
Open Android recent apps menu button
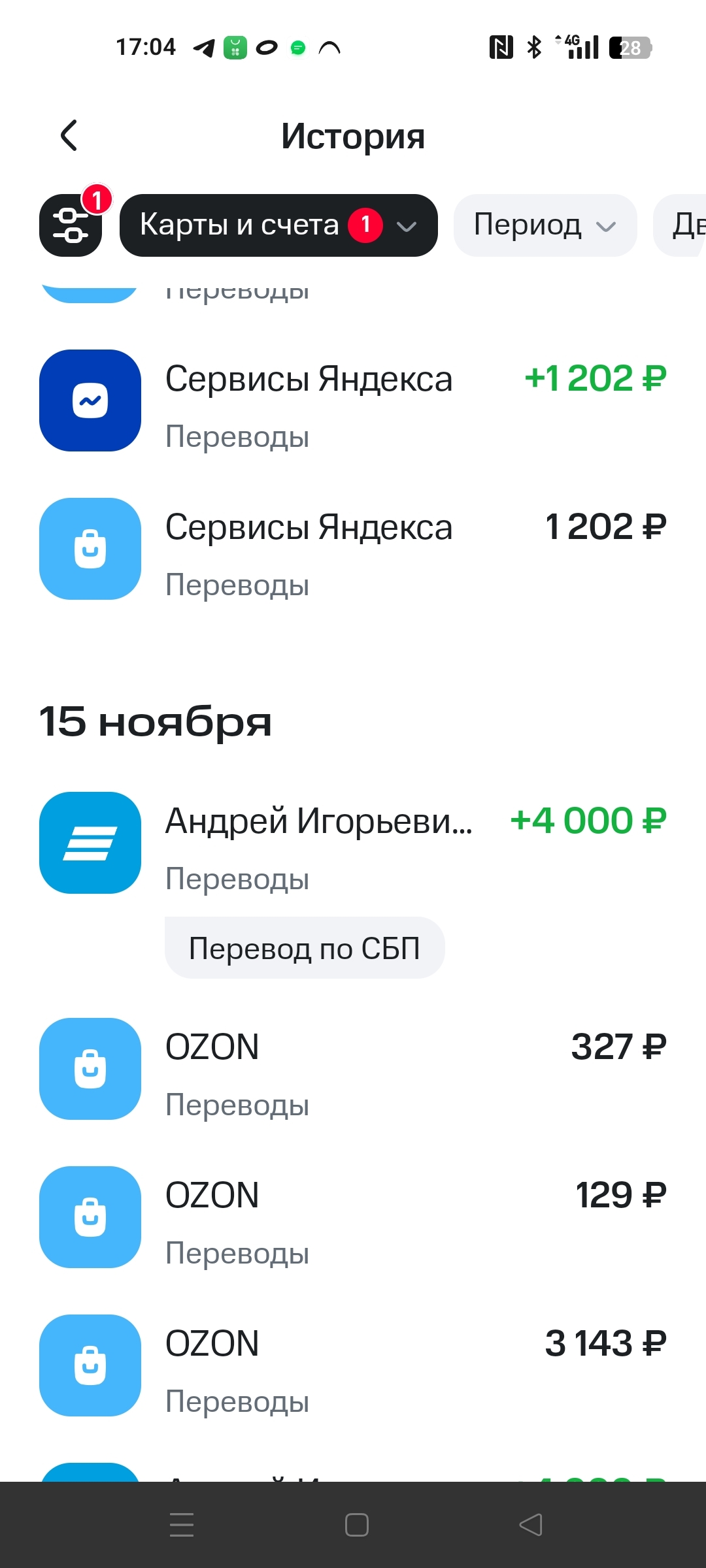tap(182, 1525)
